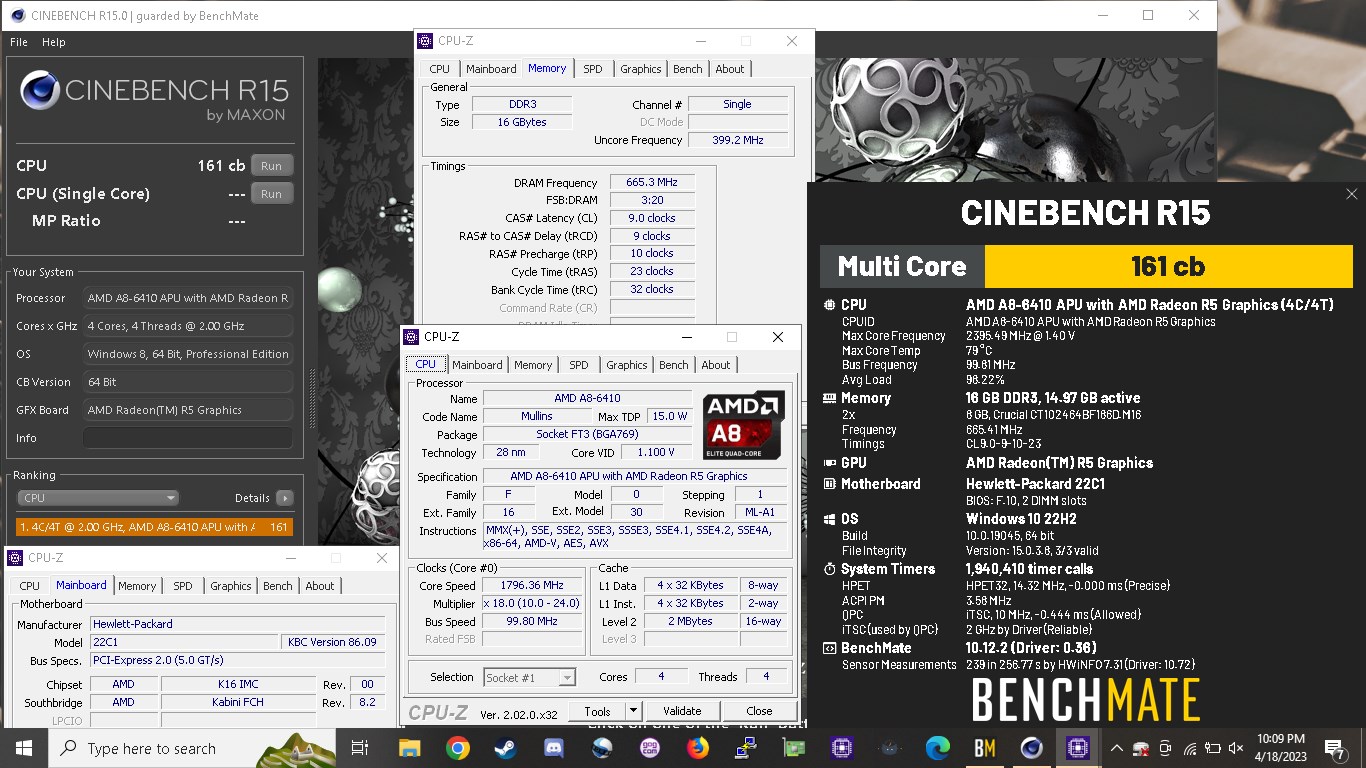Click the Motherboard section icon in BenchMate
The image size is (1366, 768).
[x=828, y=484]
